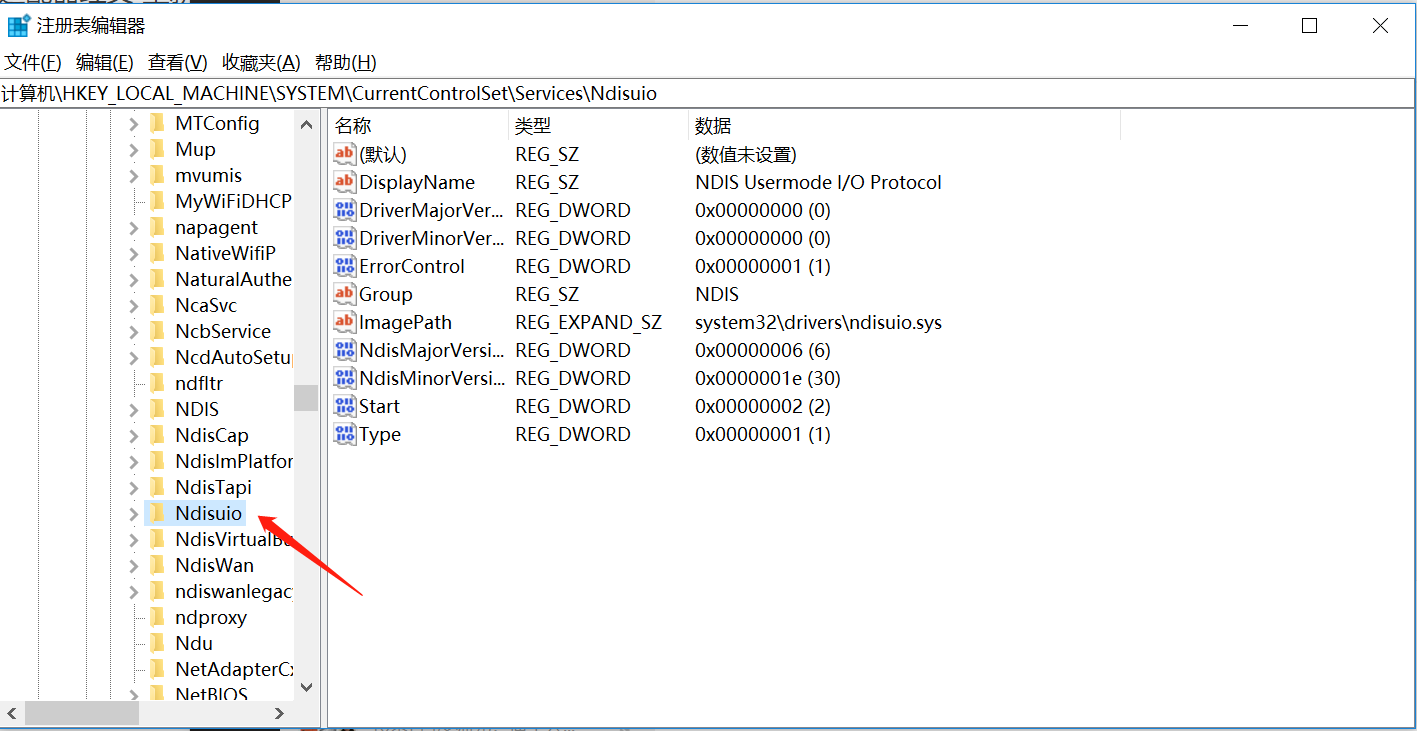Click the ndfltr folder icon

(157, 383)
